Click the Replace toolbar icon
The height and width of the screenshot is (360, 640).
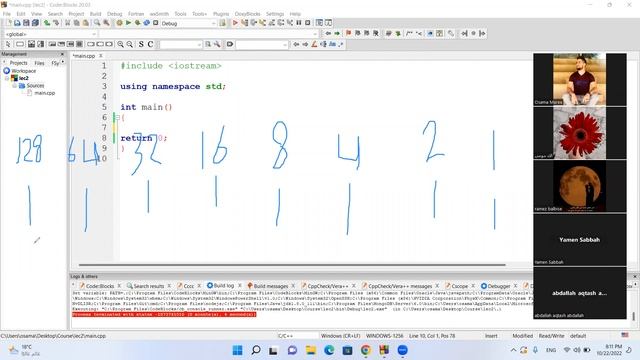point(106,23)
